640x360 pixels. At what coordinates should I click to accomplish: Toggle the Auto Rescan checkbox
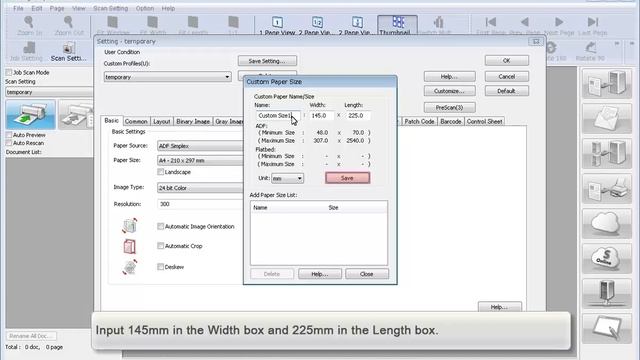pyautogui.click(x=9, y=143)
